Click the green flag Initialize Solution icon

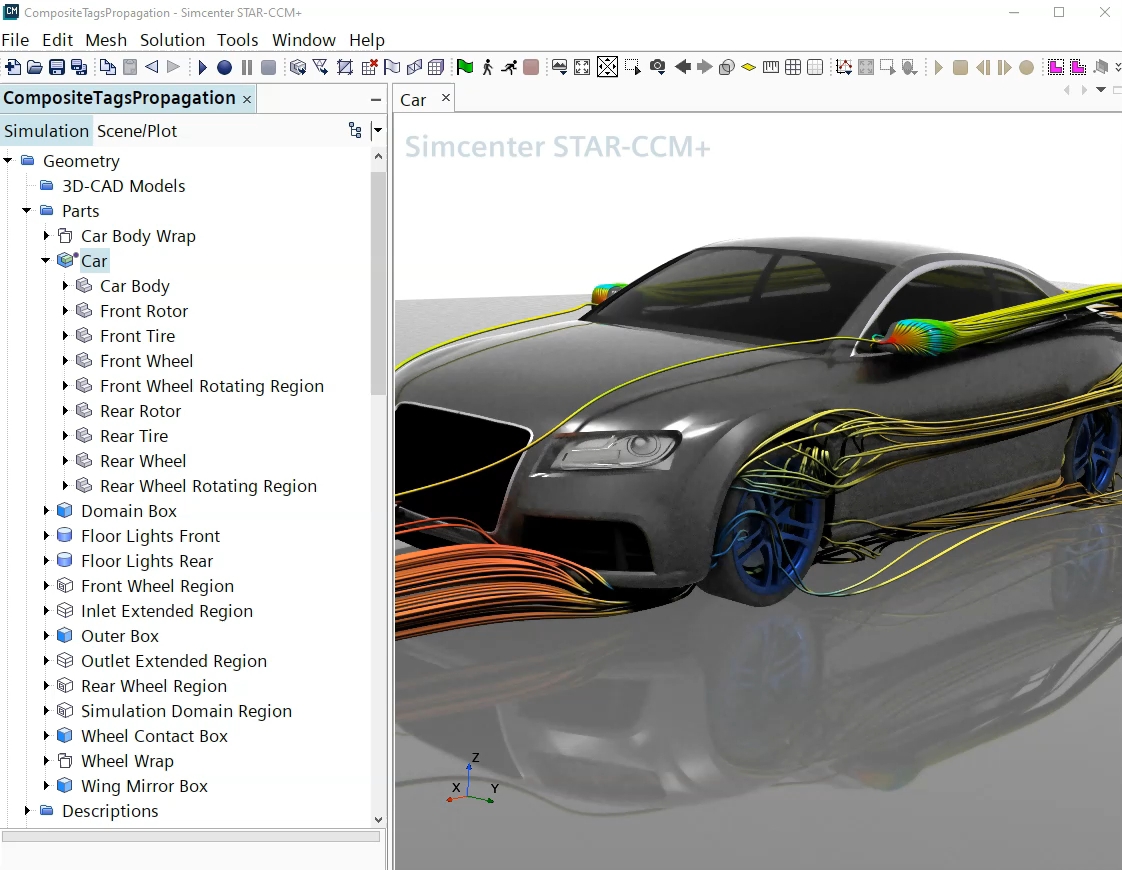click(x=465, y=67)
